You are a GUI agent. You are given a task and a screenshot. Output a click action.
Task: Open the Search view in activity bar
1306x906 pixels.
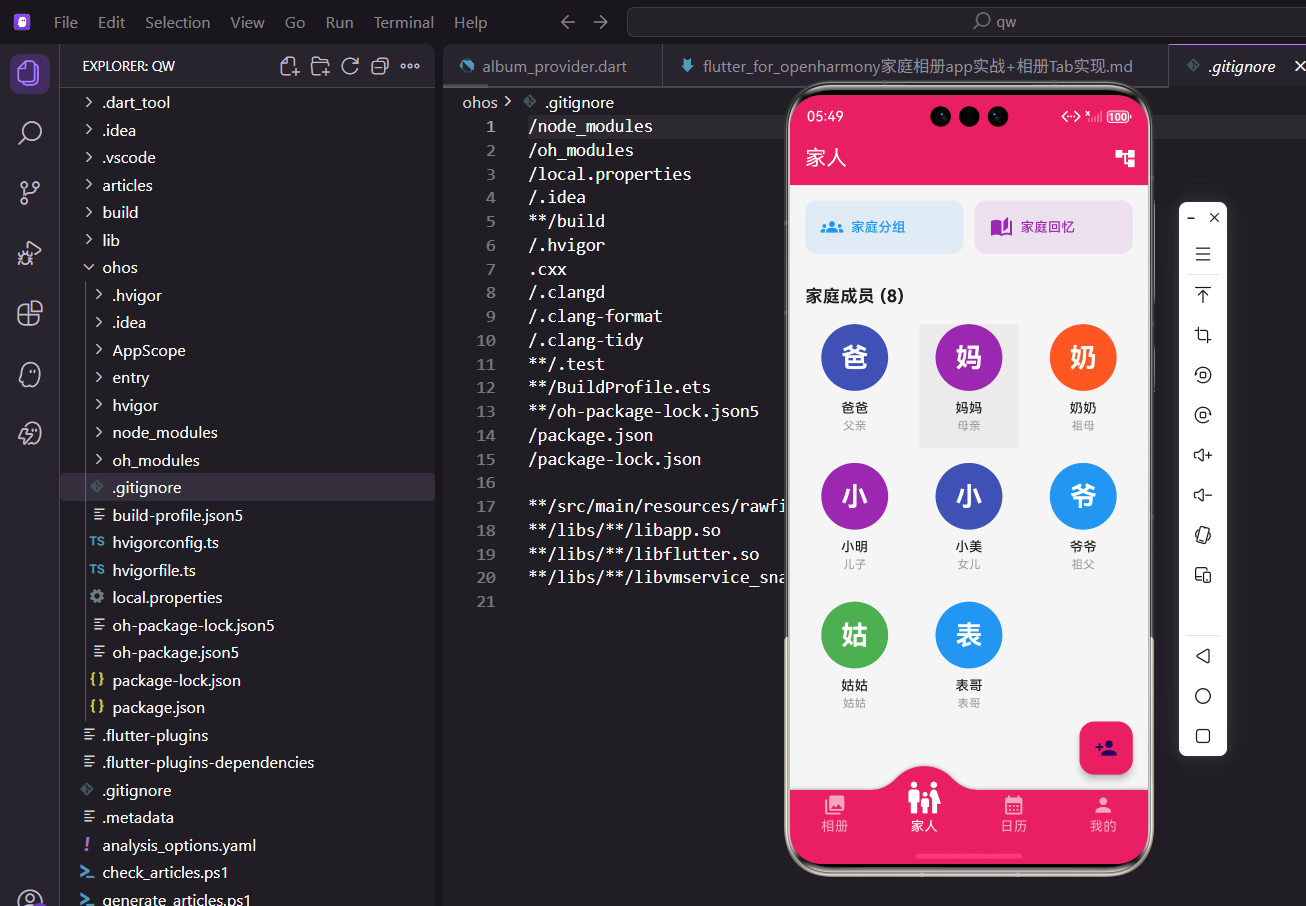[30, 133]
